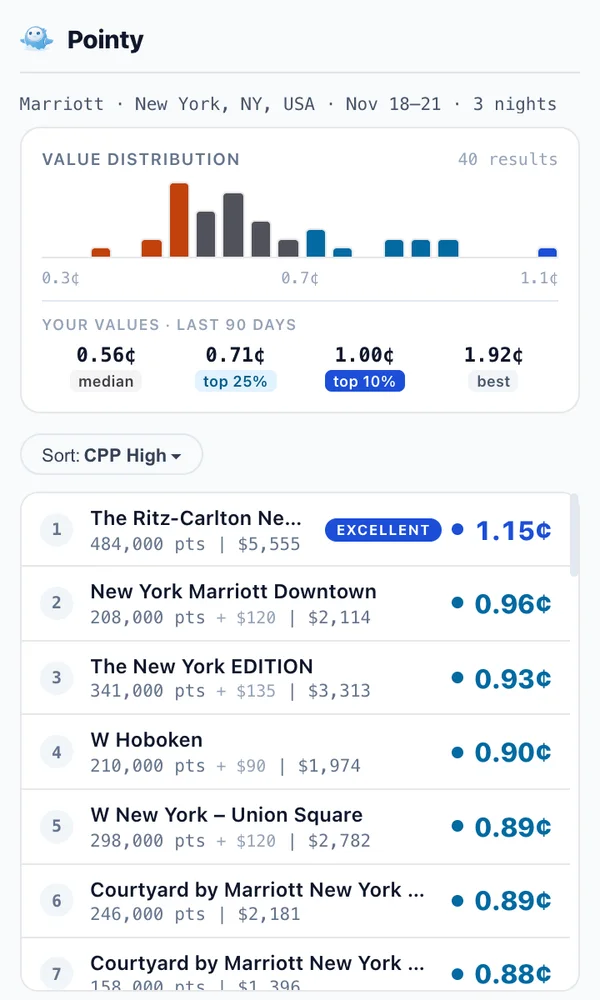Image resolution: width=600 pixels, height=1000 pixels.
Task: Click the 1.15¢ value on row 1
Action: coord(513,530)
